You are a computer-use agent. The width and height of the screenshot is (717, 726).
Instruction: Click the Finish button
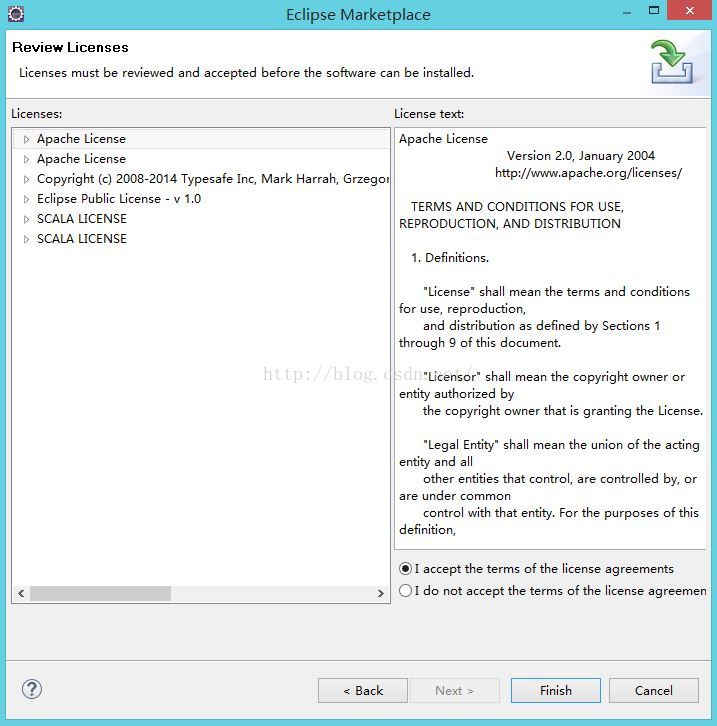[x=555, y=690]
